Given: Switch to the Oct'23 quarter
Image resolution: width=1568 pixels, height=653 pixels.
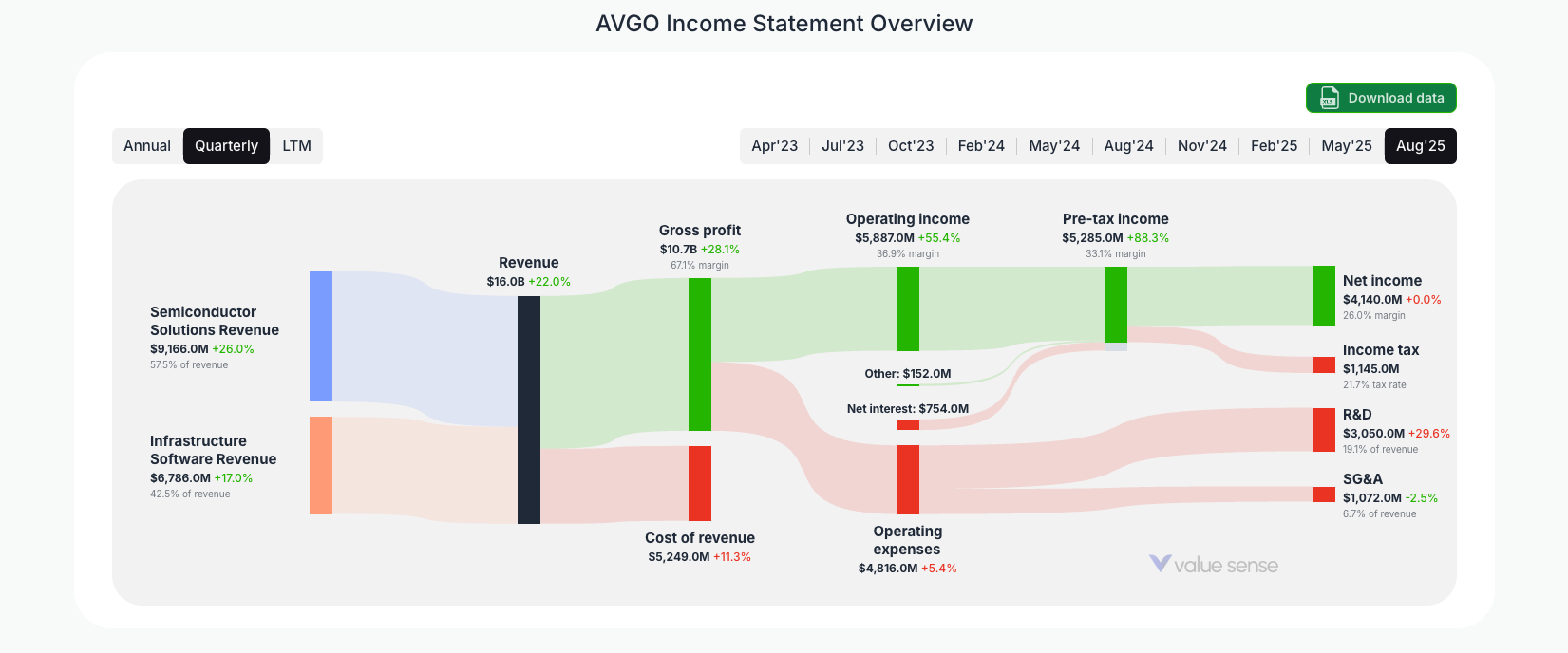Looking at the screenshot, I should tap(910, 145).
